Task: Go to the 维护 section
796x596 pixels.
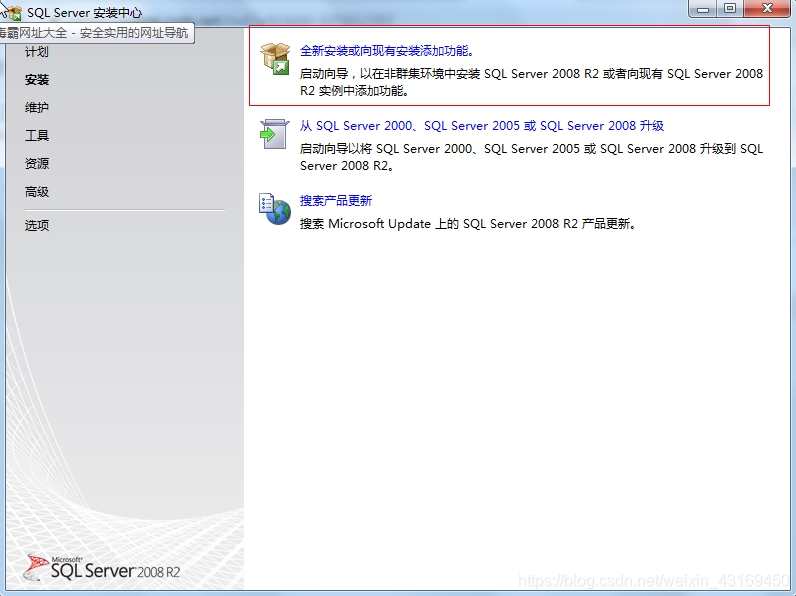Action: tap(37, 108)
